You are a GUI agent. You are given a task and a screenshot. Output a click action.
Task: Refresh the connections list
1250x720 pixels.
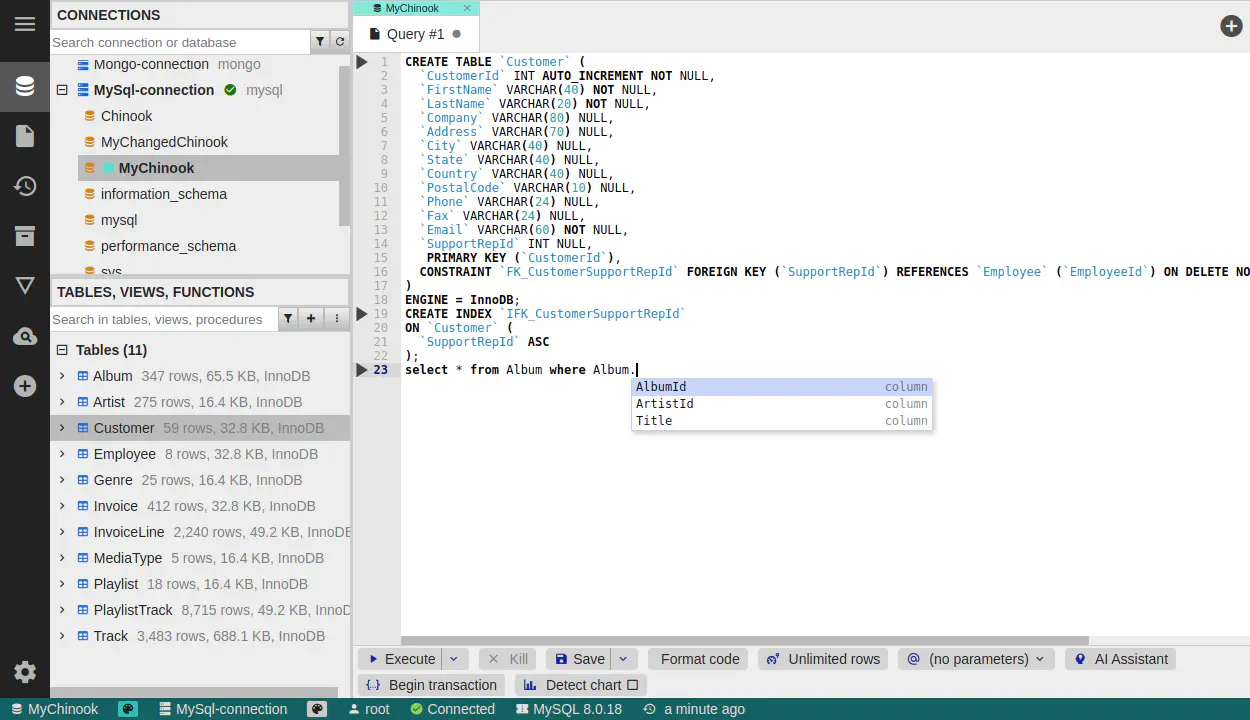[x=340, y=42]
